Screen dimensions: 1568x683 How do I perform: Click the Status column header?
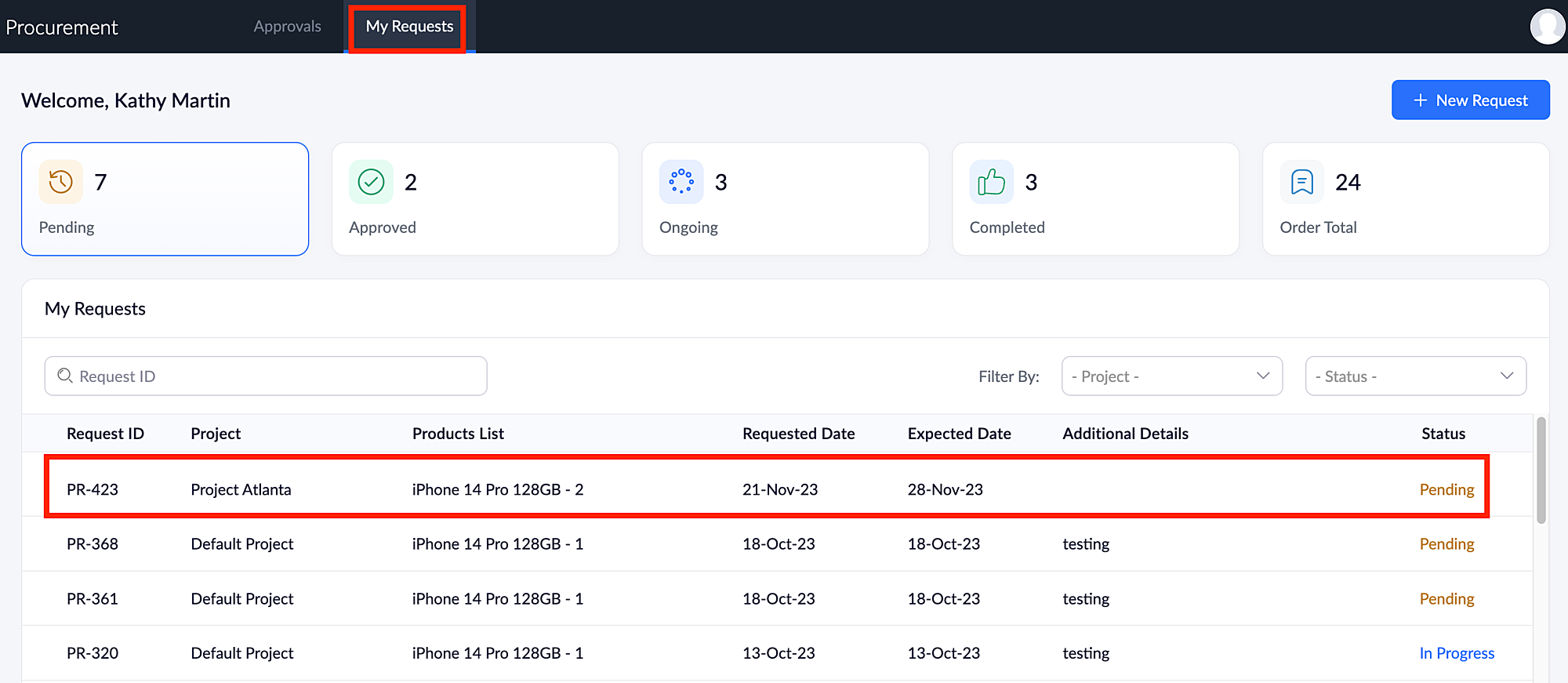[x=1443, y=434]
